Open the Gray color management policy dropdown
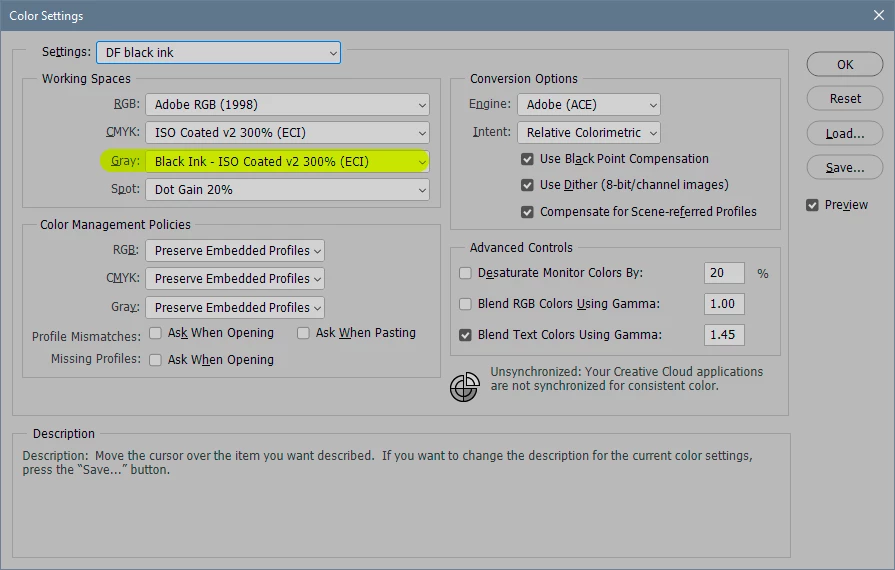895x570 pixels. coord(235,308)
